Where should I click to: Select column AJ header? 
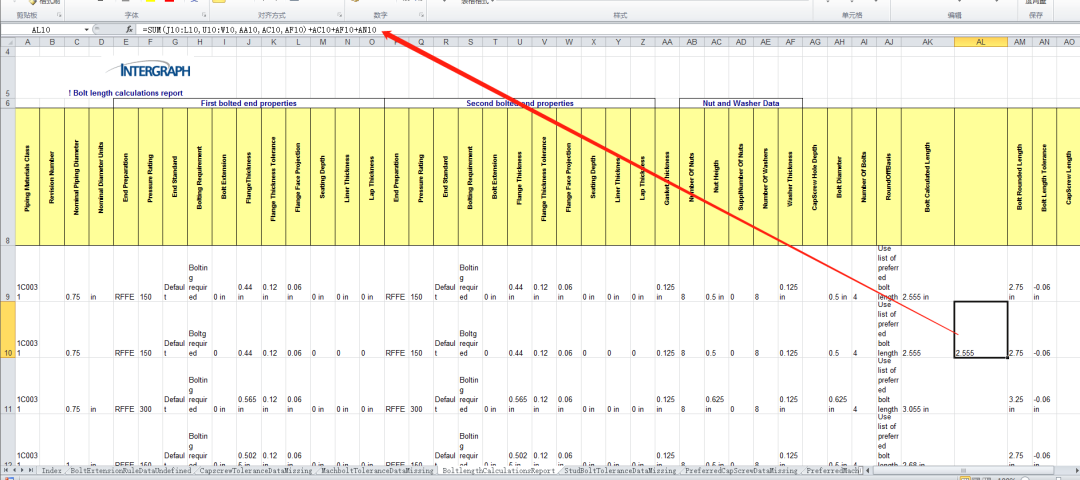(889, 42)
